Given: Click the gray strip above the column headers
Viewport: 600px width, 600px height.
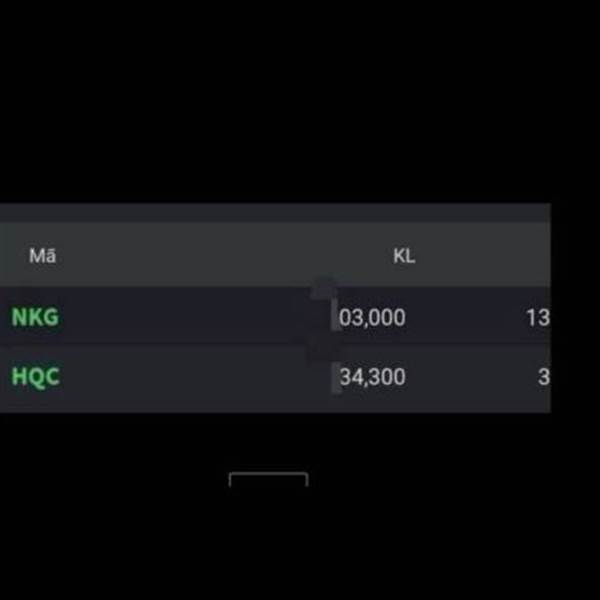Looking at the screenshot, I should [275, 212].
